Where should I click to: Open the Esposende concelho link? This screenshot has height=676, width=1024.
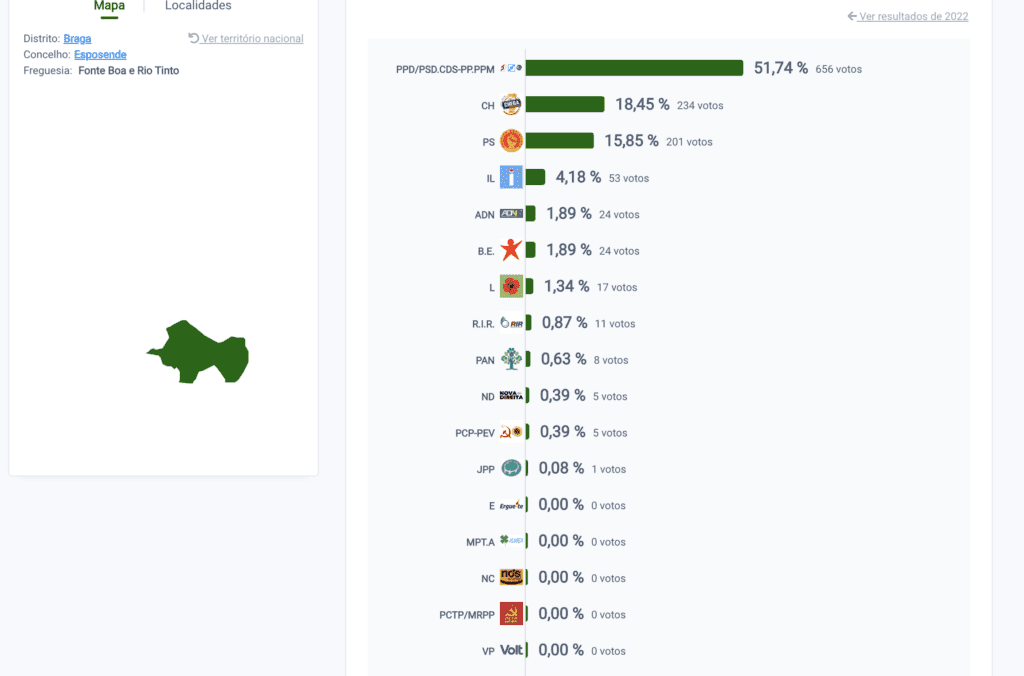click(100, 54)
